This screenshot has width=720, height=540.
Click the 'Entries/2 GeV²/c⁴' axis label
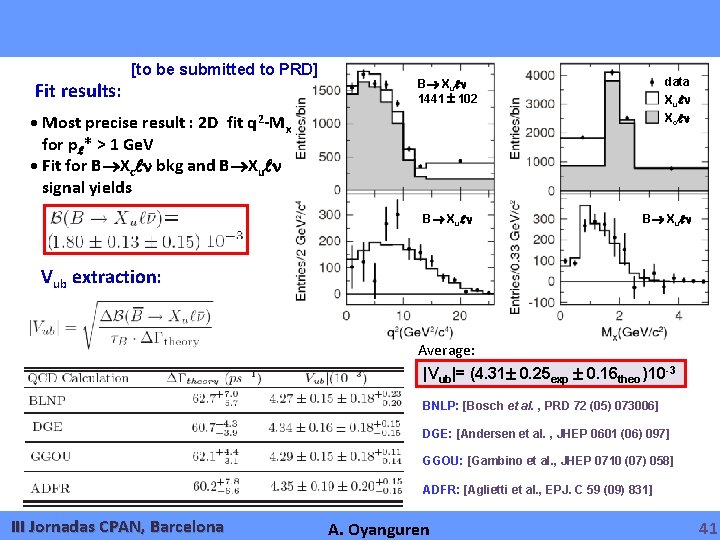tap(301, 251)
